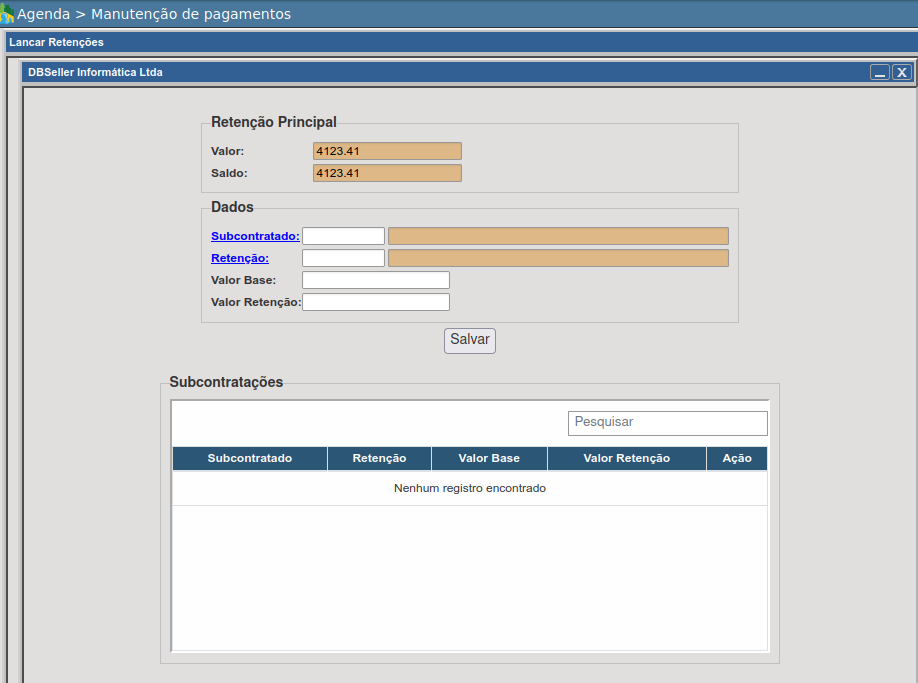The image size is (918, 683).
Task: Sort by the Retenção column header
Action: (x=379, y=458)
